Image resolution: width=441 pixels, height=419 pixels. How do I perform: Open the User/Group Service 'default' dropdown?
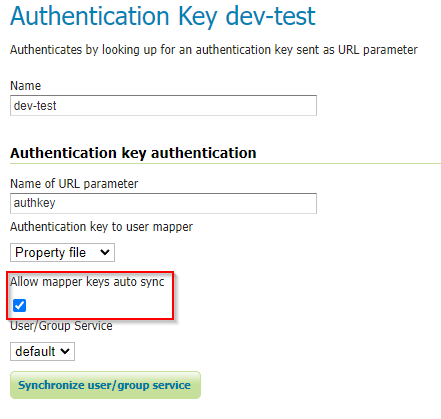click(42, 351)
